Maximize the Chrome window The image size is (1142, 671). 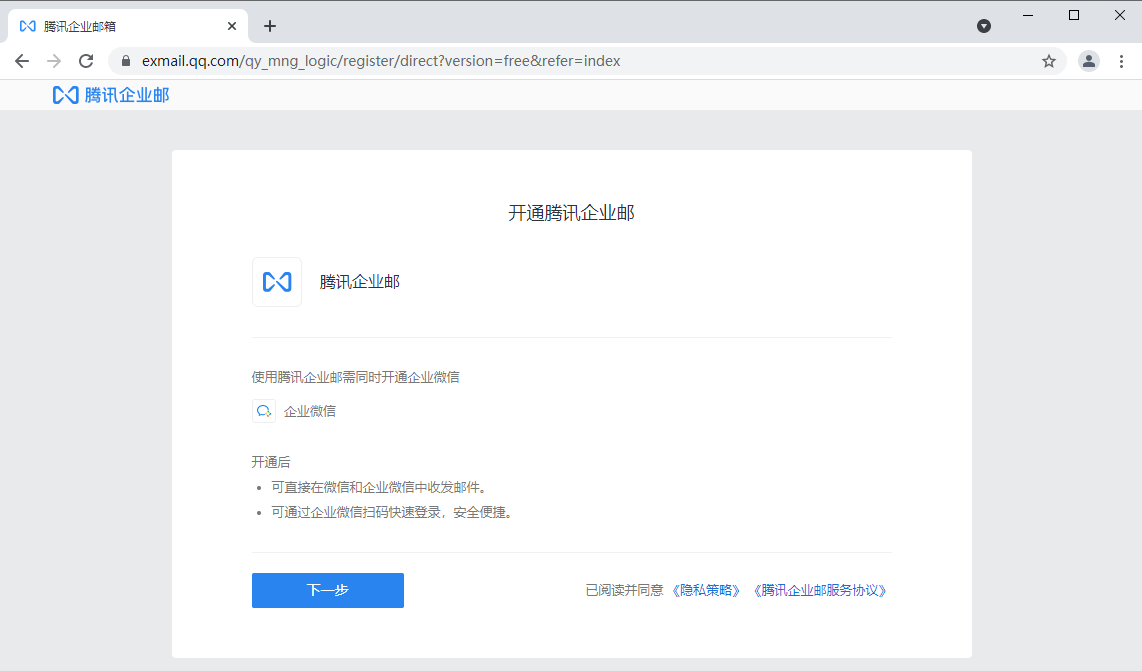(x=1074, y=15)
